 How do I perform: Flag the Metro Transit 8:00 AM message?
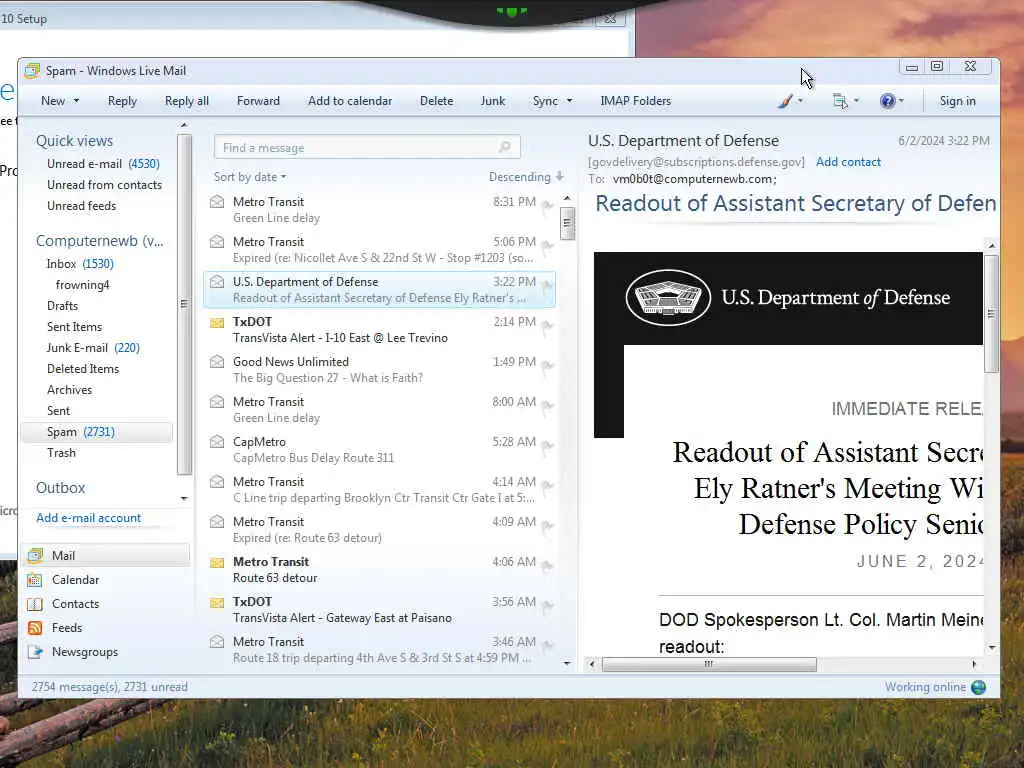point(547,406)
